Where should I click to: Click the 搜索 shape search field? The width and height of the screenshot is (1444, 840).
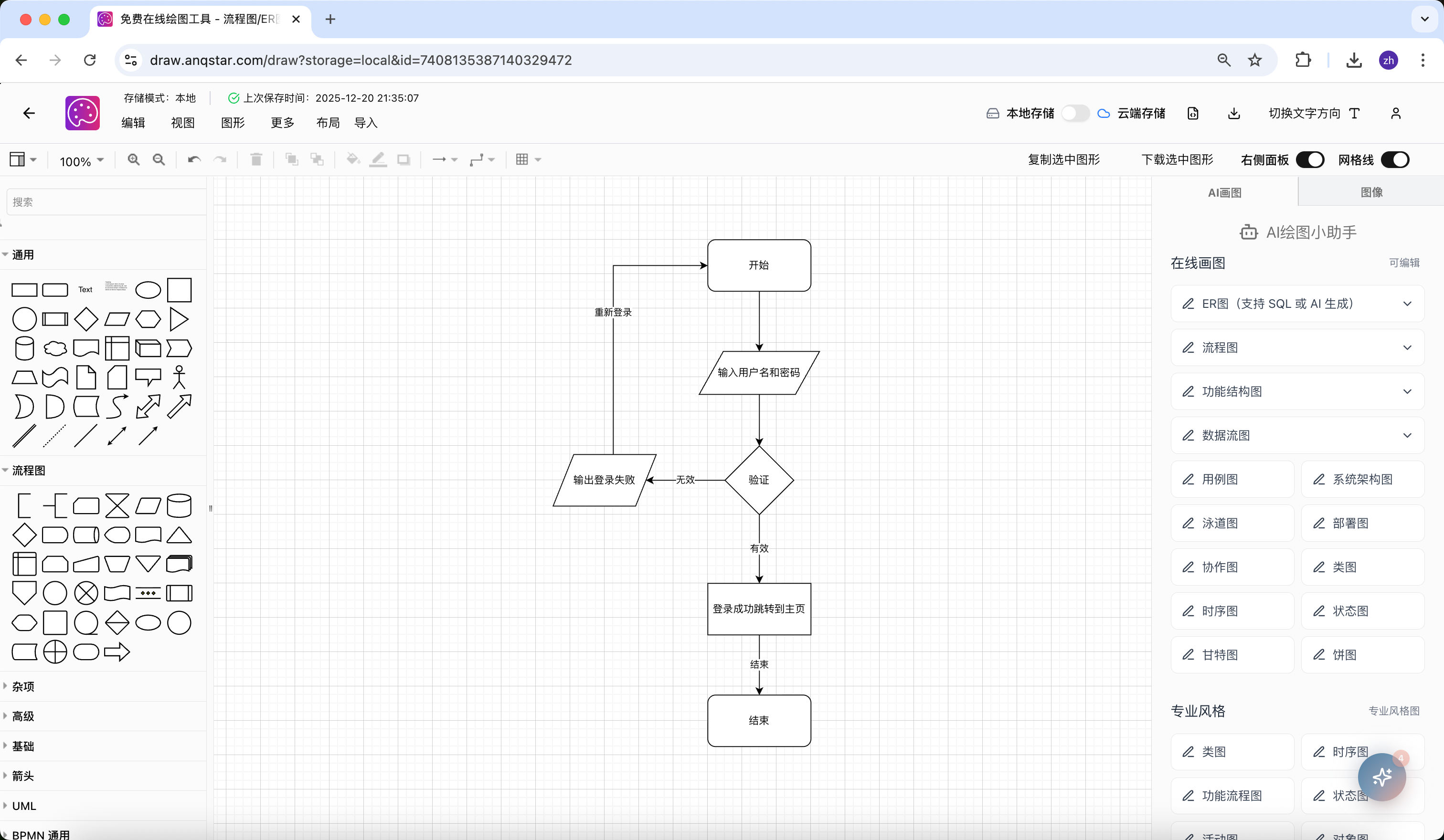106,202
